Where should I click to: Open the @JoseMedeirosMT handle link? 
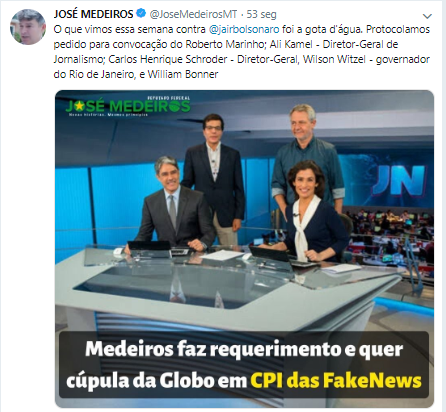coord(193,14)
